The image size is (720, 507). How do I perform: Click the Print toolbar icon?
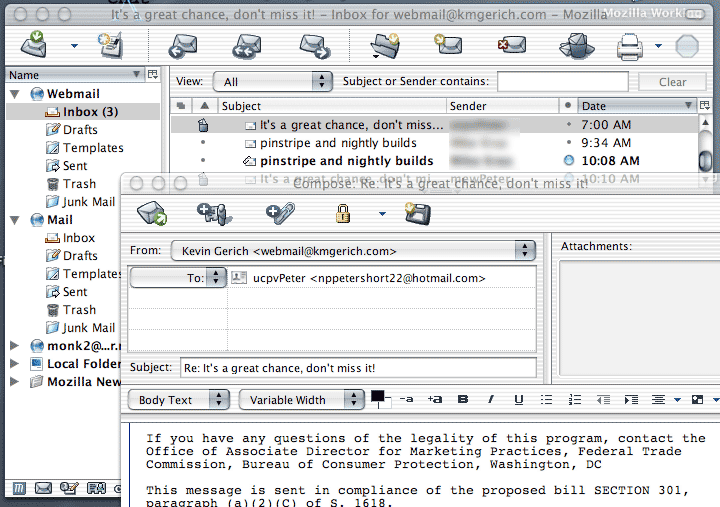point(630,46)
